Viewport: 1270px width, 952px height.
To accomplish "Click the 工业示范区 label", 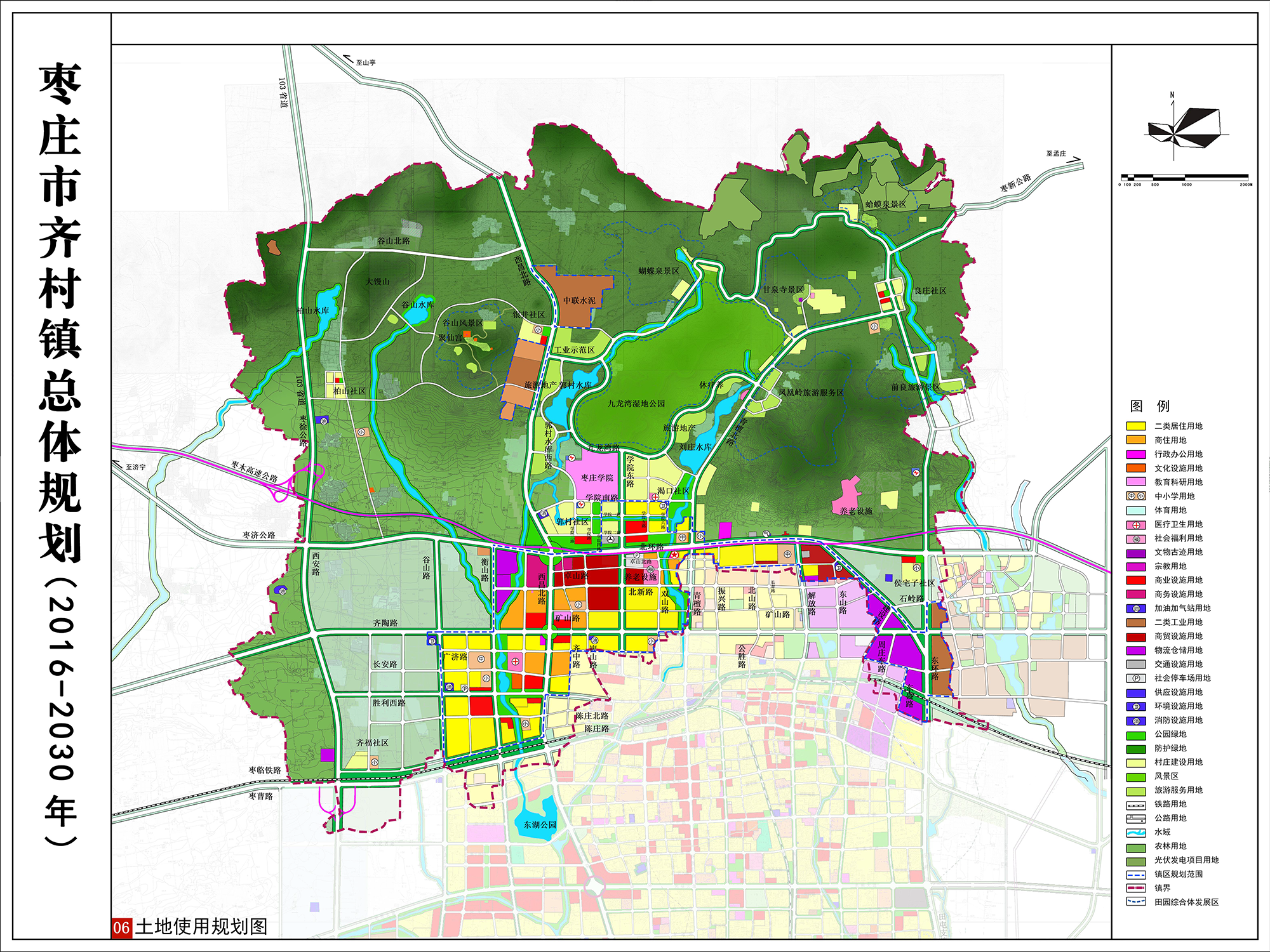I will pyautogui.click(x=575, y=350).
